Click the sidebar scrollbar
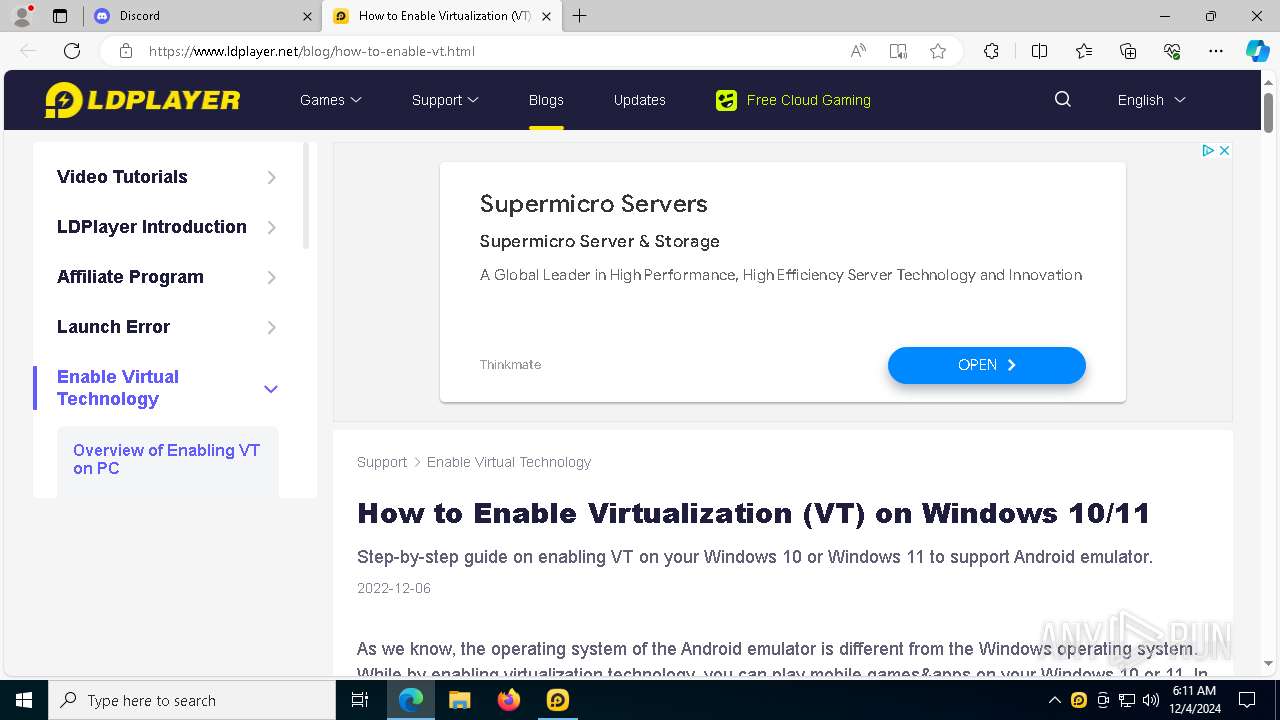This screenshot has width=1280, height=720. pyautogui.click(x=306, y=196)
